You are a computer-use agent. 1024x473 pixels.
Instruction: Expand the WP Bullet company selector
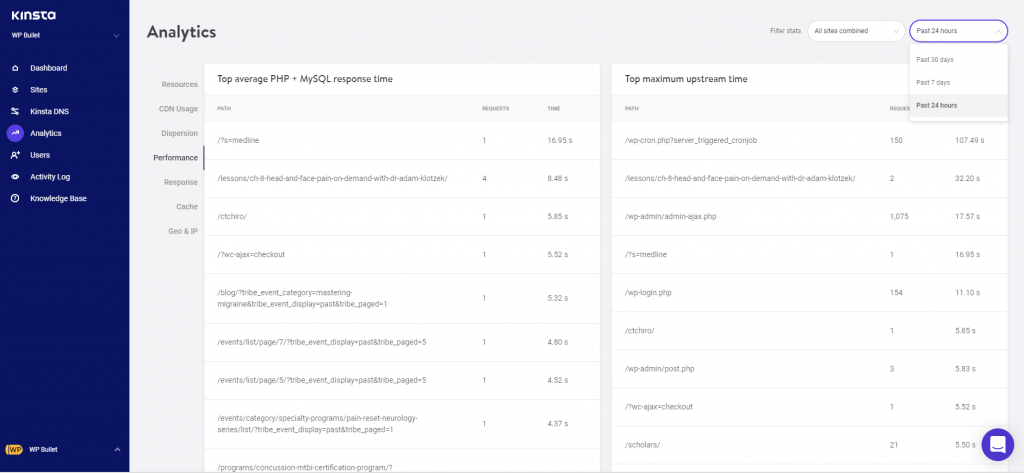tap(65, 35)
